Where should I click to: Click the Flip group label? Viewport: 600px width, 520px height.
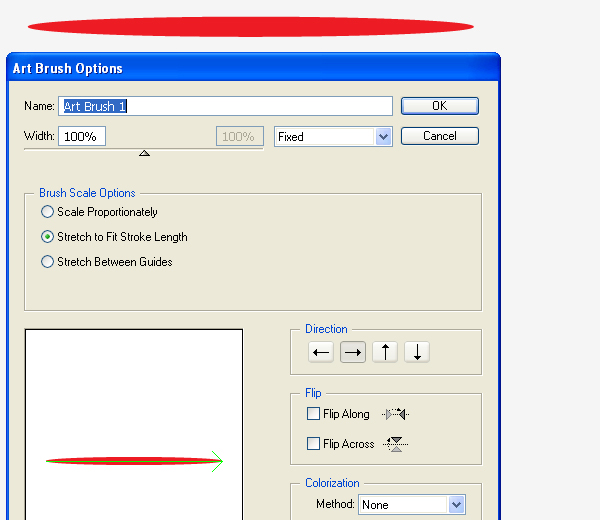313,393
